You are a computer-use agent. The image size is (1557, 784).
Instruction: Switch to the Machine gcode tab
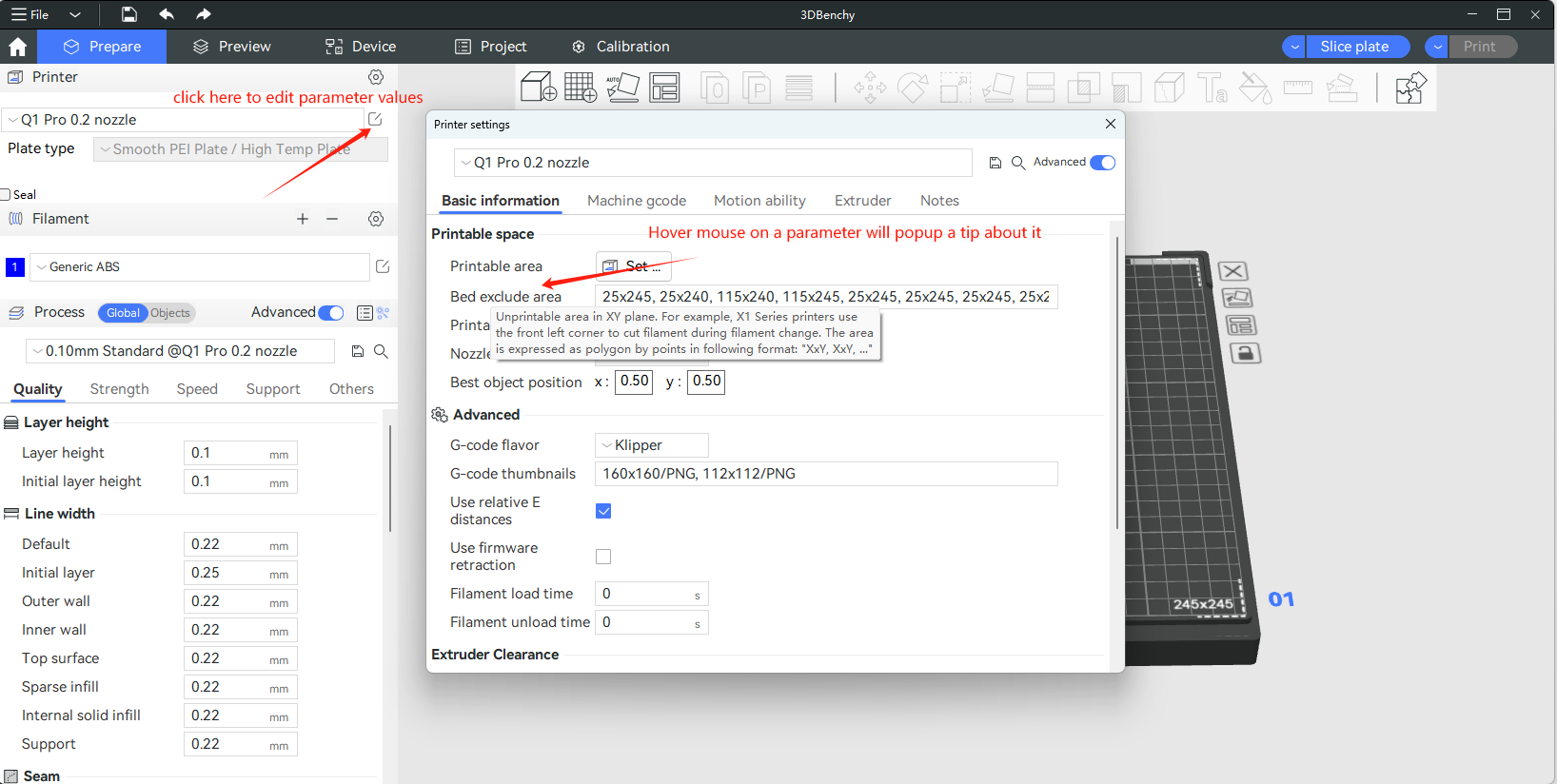click(637, 201)
